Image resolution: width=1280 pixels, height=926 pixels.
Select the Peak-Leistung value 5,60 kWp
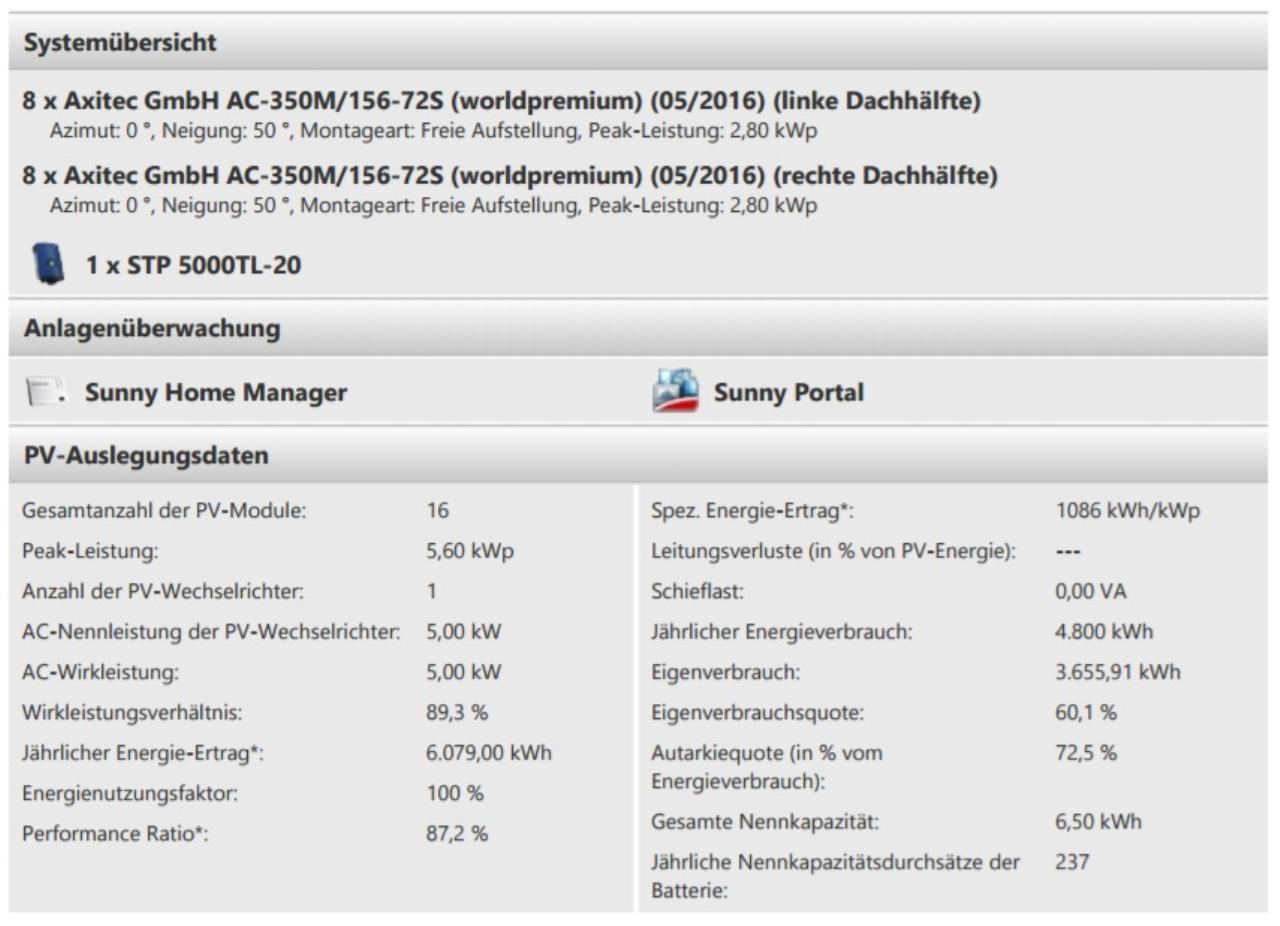[x=469, y=551]
